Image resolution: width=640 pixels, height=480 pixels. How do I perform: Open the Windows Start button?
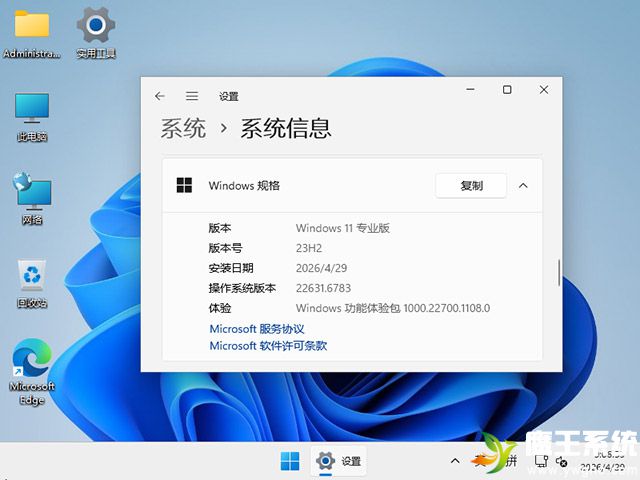click(x=290, y=461)
